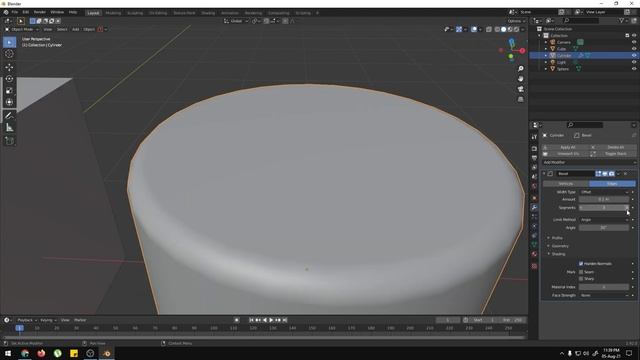Open the Material properties tab
This screenshot has width=640, height=360.
tap(534, 254)
